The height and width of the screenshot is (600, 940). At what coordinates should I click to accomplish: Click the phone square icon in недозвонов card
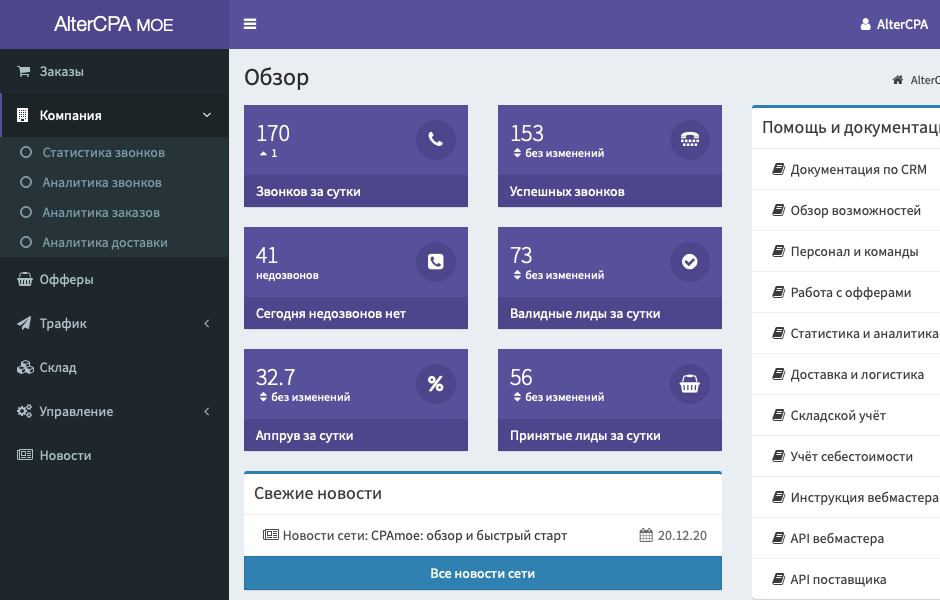[436, 261]
